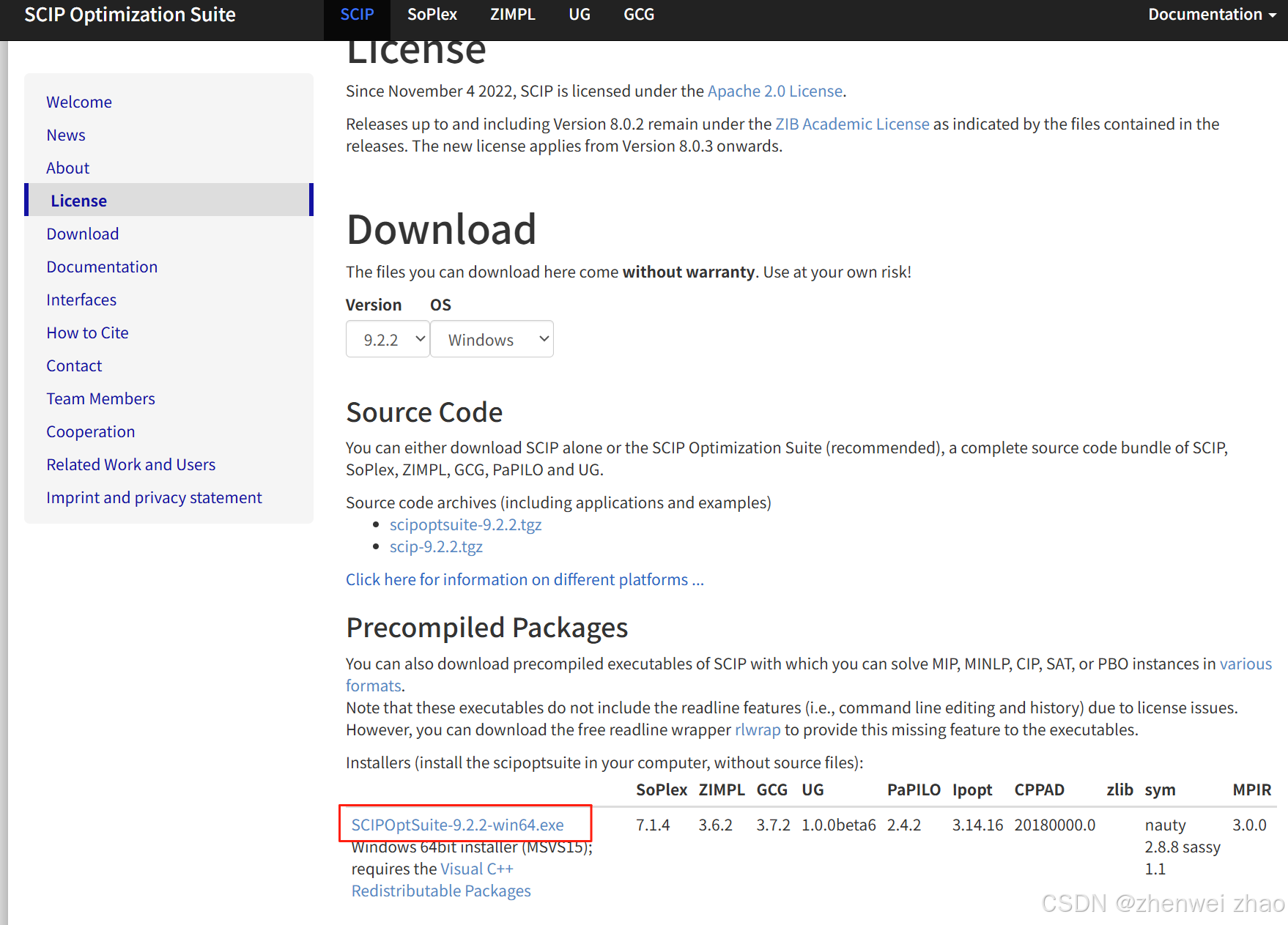1288x925 pixels.
Task: Open the rlwrap readline wrapper link
Action: tap(757, 729)
